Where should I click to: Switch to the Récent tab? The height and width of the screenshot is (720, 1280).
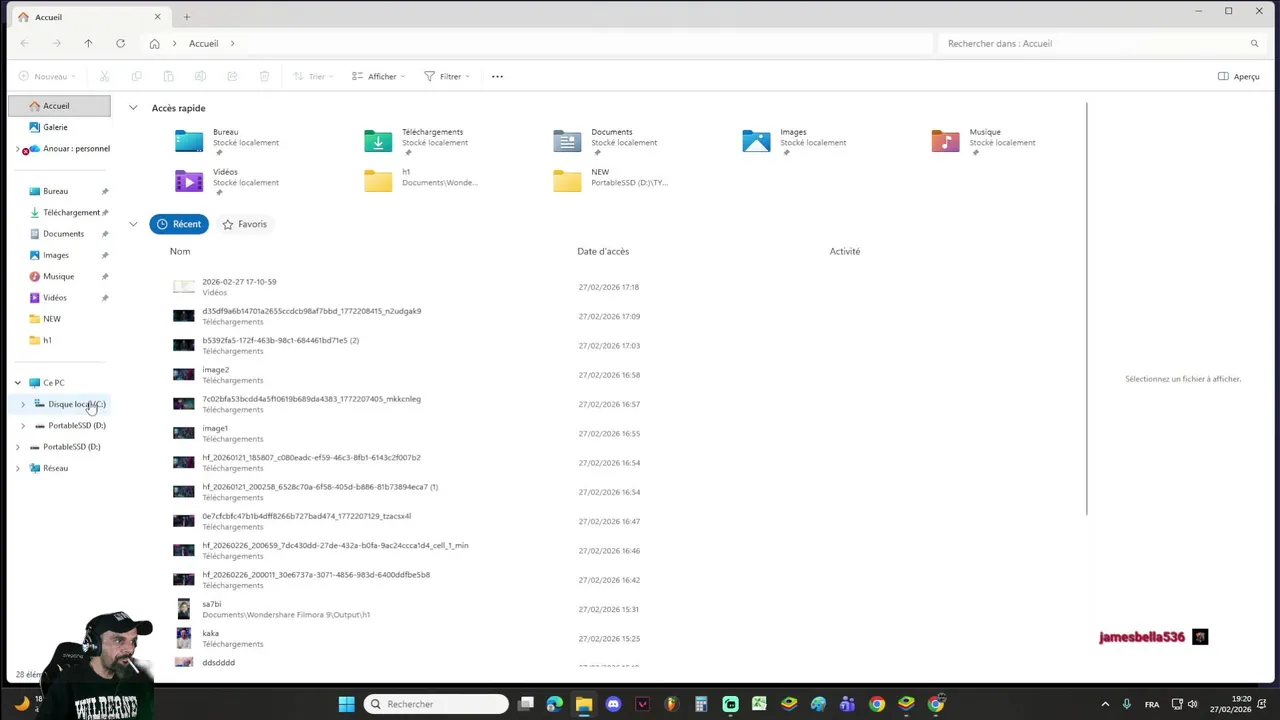pos(179,224)
